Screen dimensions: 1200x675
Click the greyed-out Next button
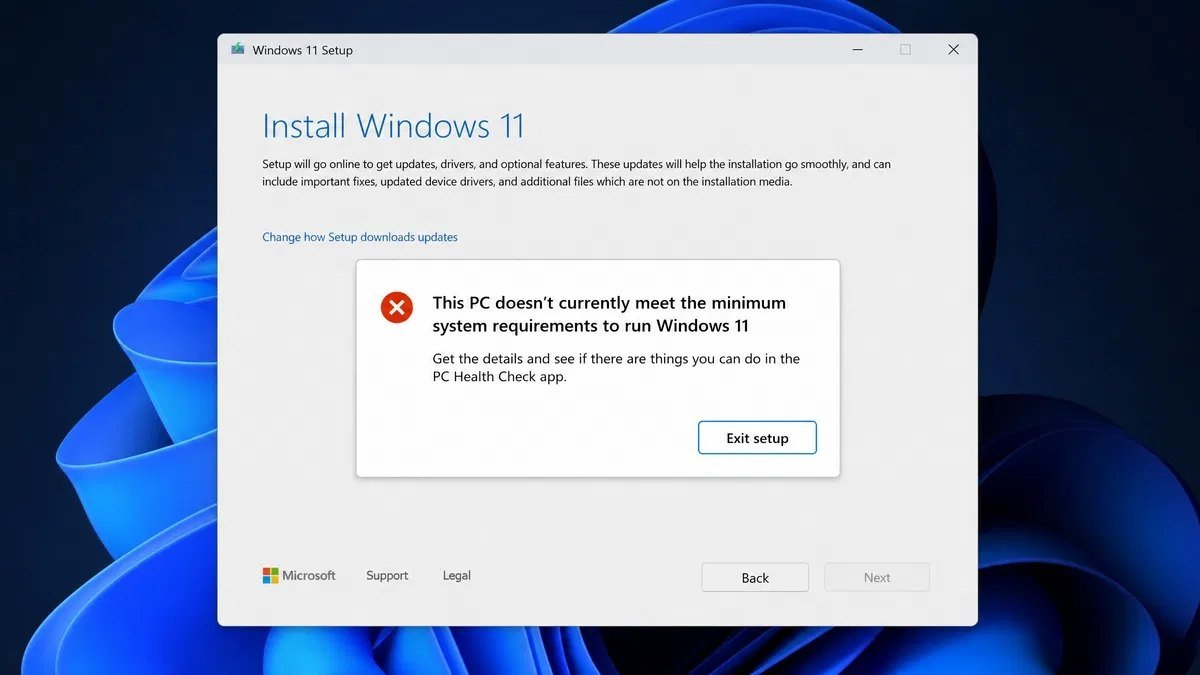pos(877,577)
